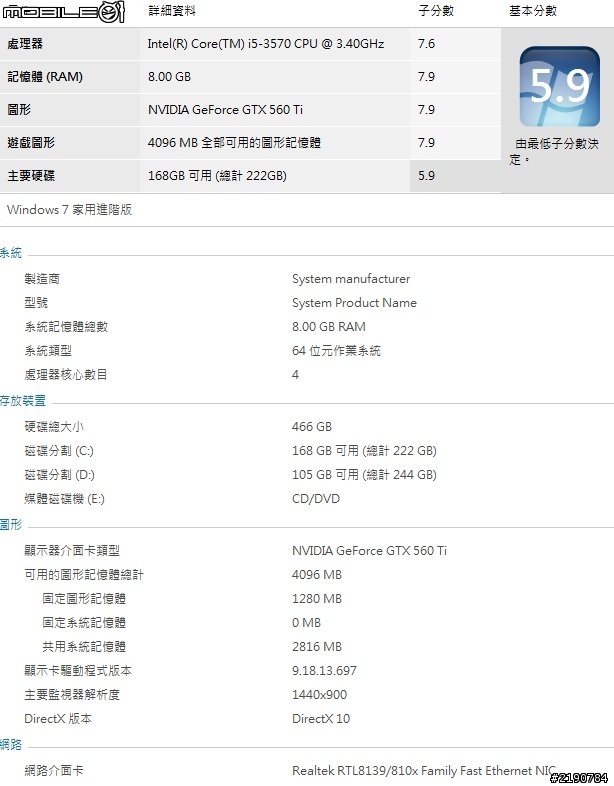Click the 4096 MB total graphics memory value
Screen dimensions: 614x786
[317, 574]
